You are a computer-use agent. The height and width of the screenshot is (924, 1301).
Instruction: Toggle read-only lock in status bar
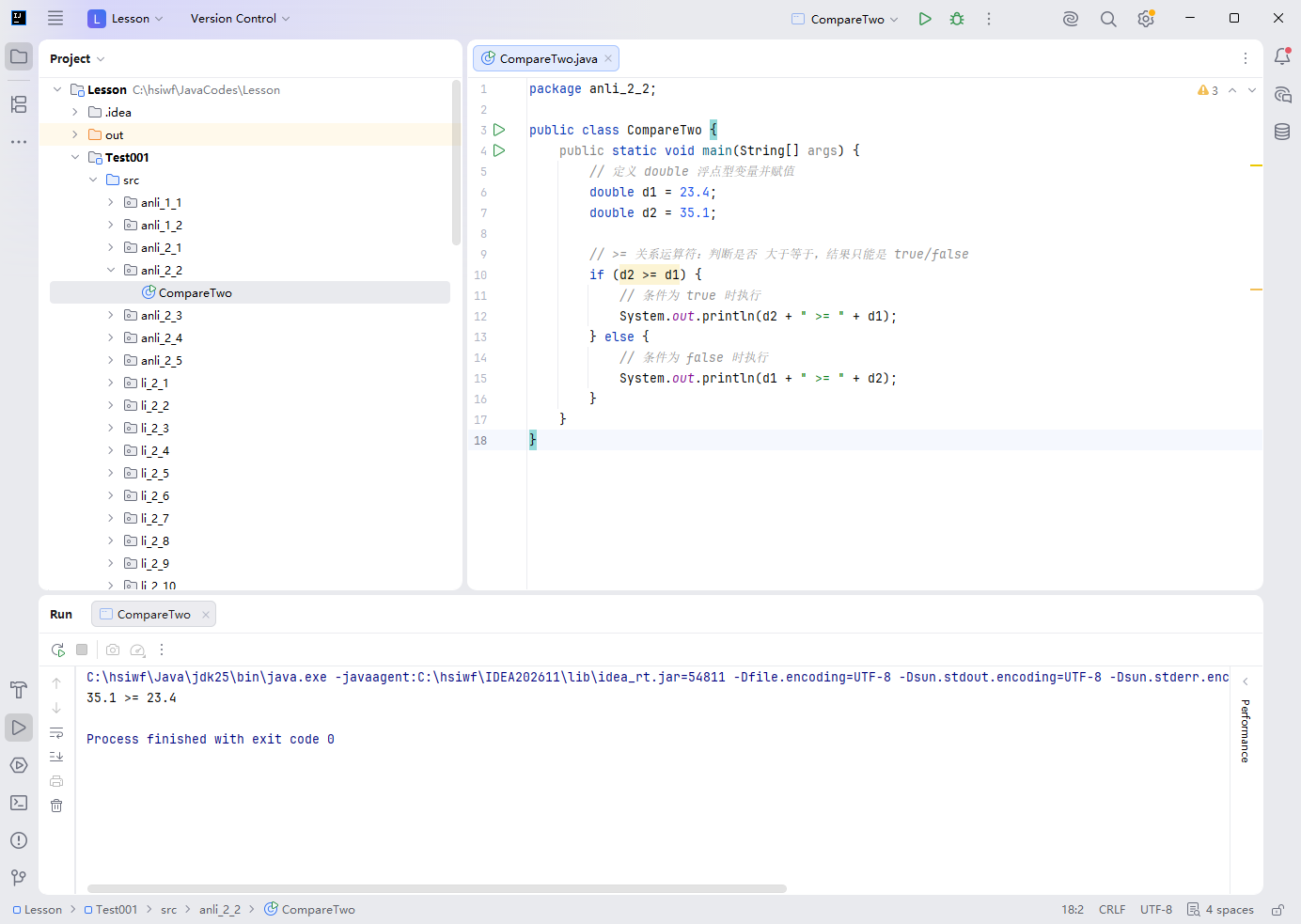(x=1278, y=909)
